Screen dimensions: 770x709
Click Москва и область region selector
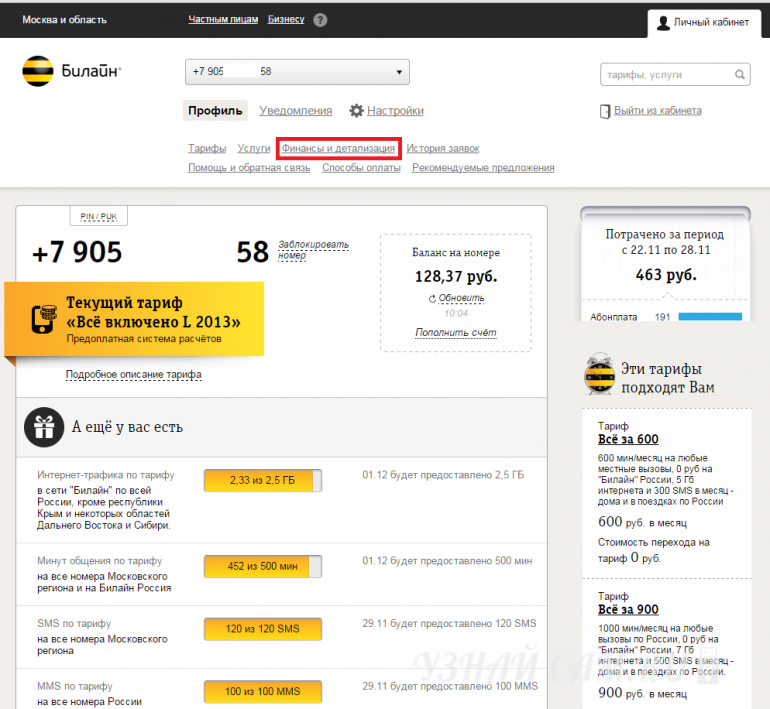[x=64, y=20]
